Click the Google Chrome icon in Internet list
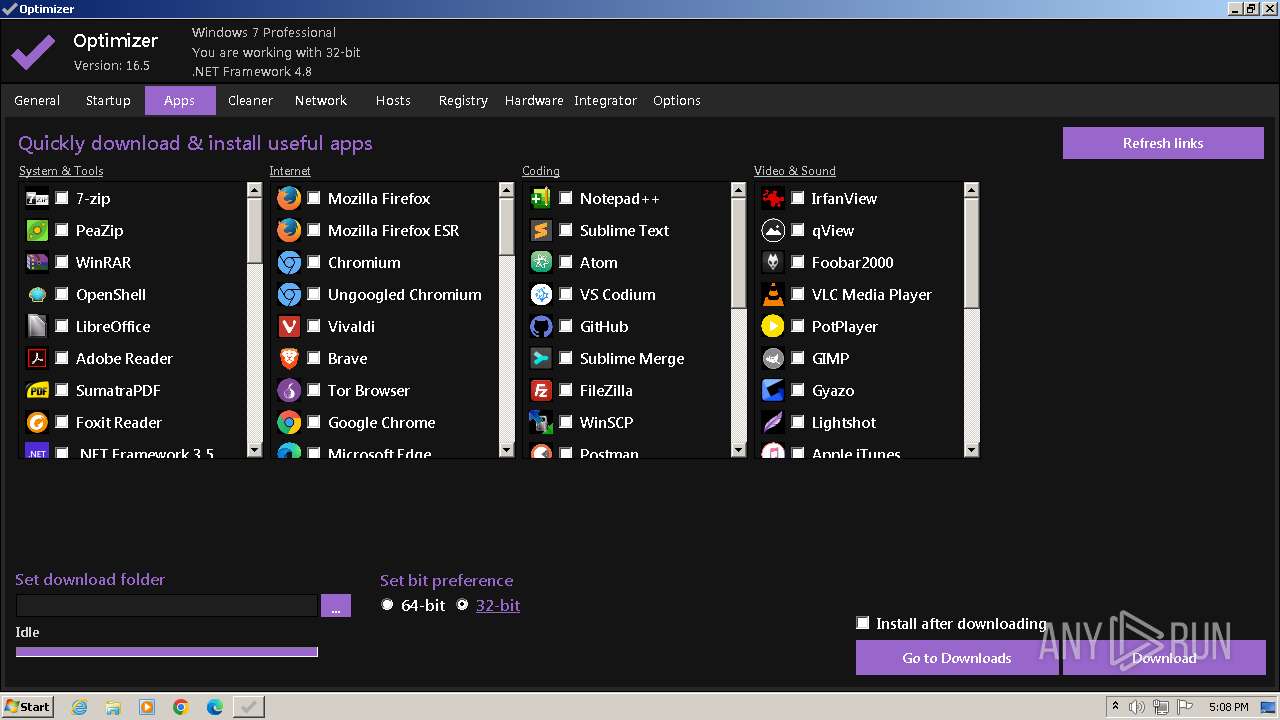The height and width of the screenshot is (720, 1280). pyautogui.click(x=289, y=422)
